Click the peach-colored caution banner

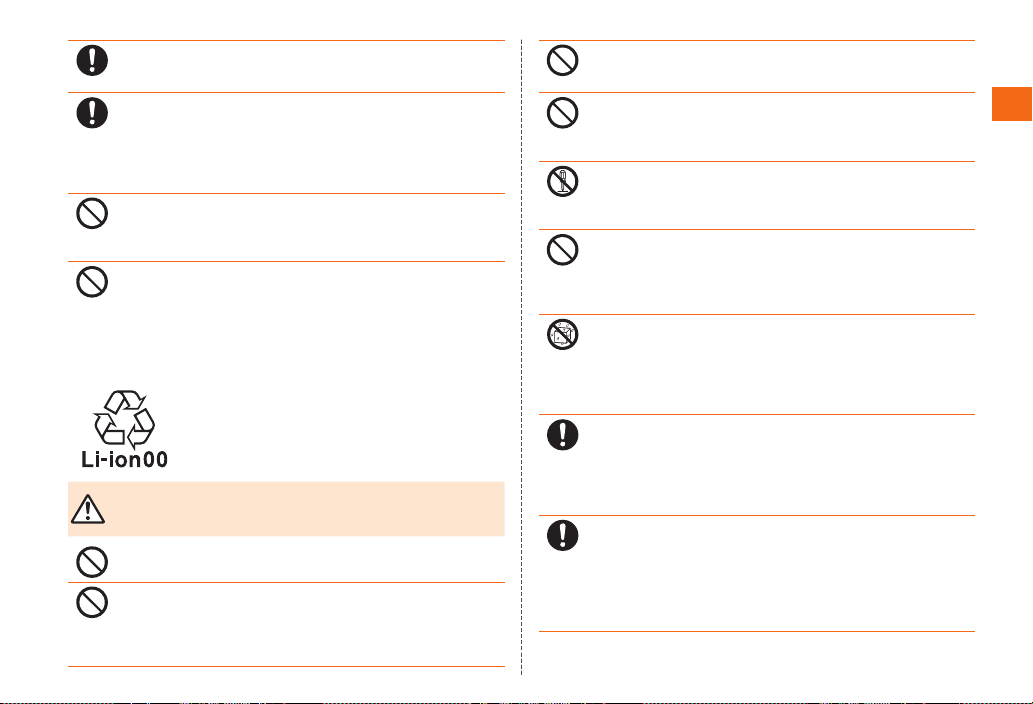click(x=286, y=509)
